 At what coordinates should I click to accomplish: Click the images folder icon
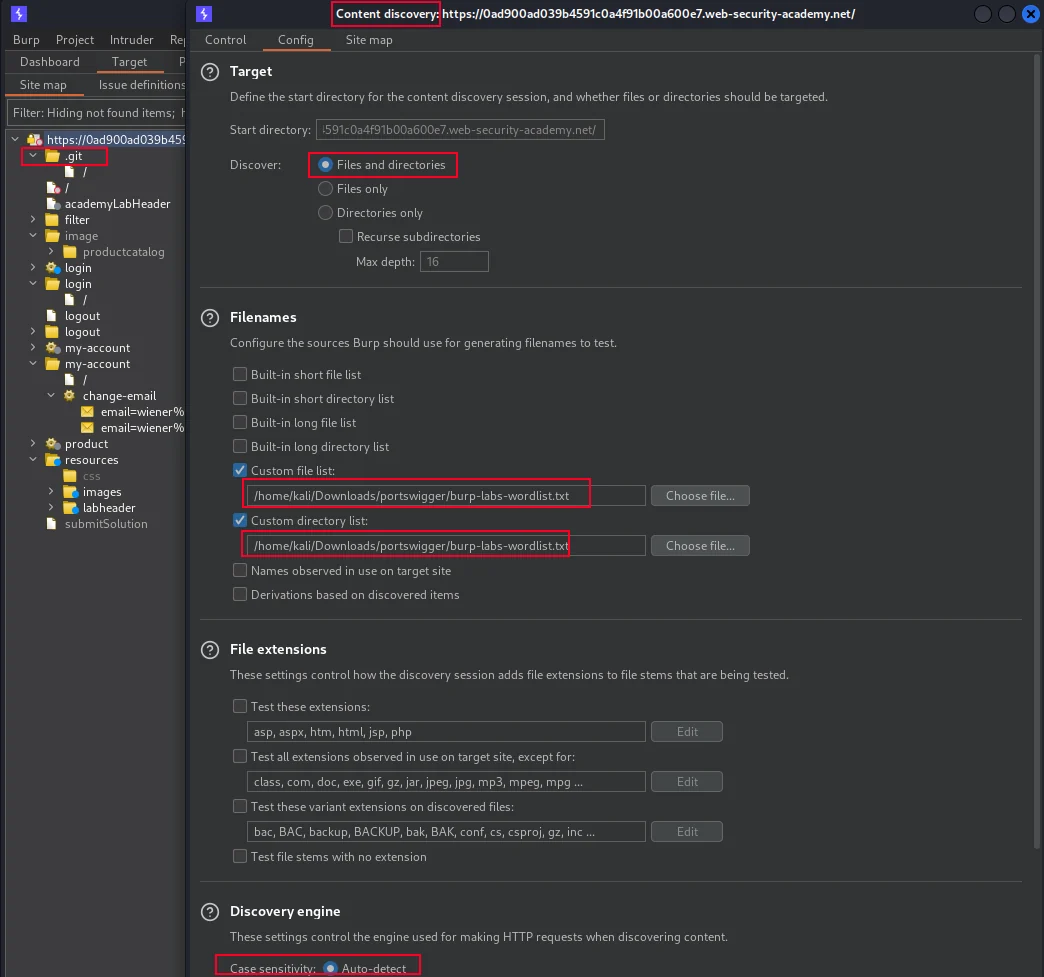tap(71, 491)
